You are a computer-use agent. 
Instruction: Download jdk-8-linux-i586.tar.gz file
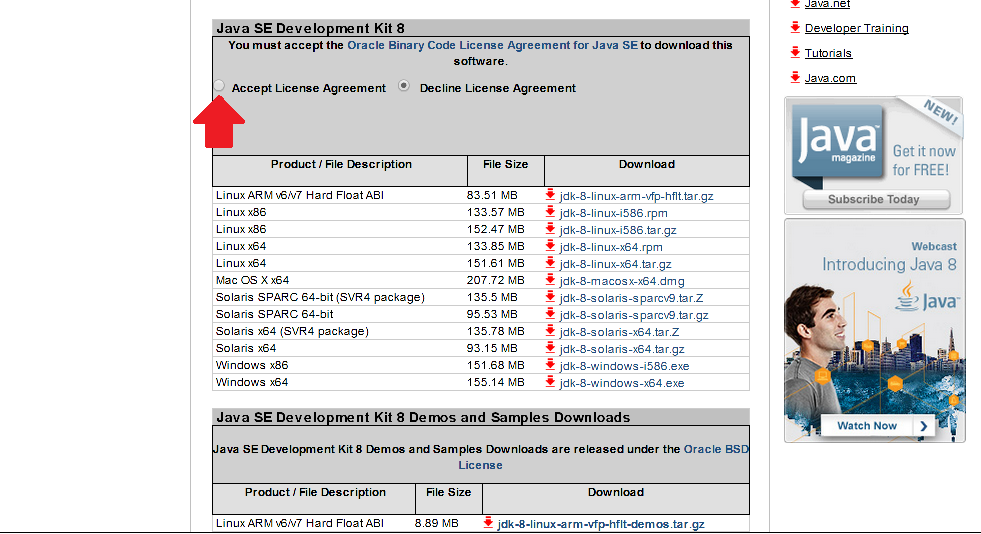point(618,229)
